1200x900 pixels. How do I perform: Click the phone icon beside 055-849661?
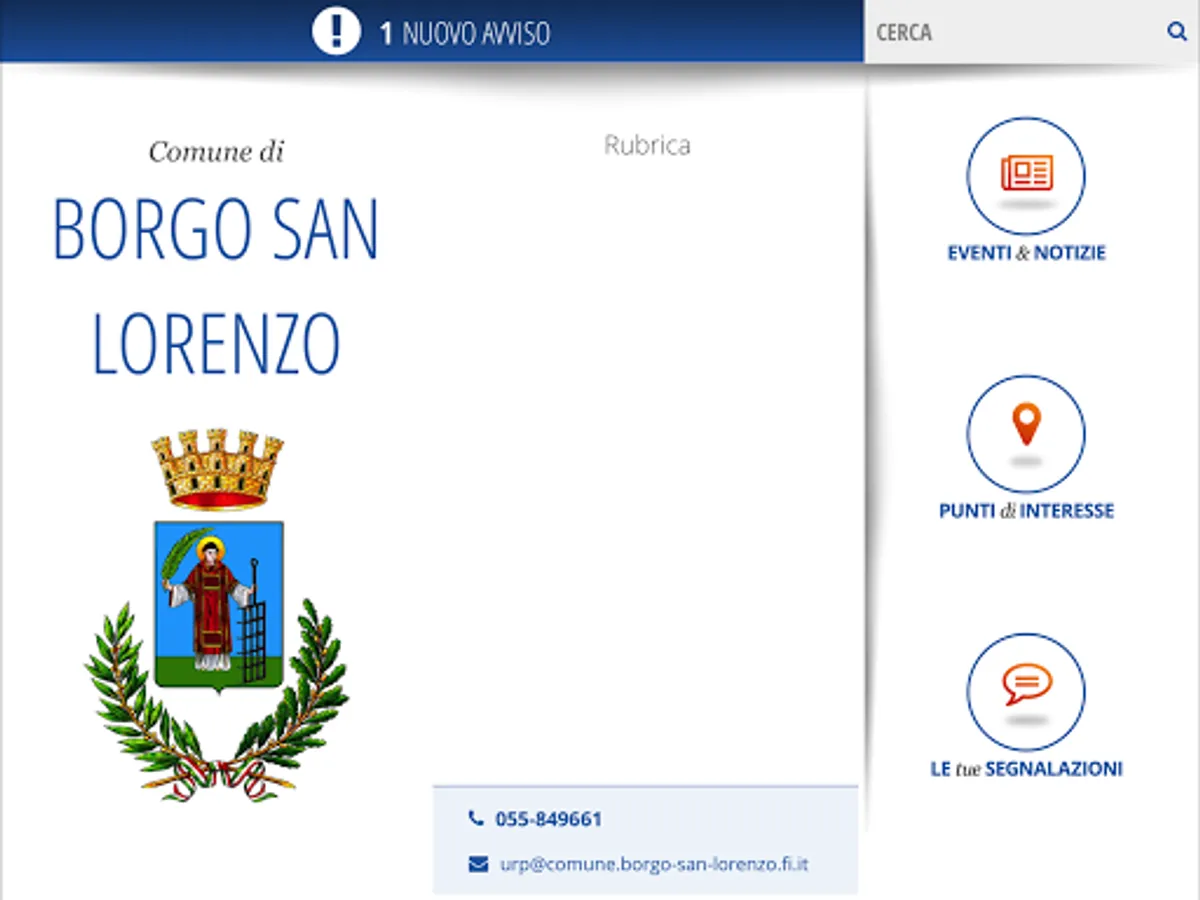pos(476,819)
